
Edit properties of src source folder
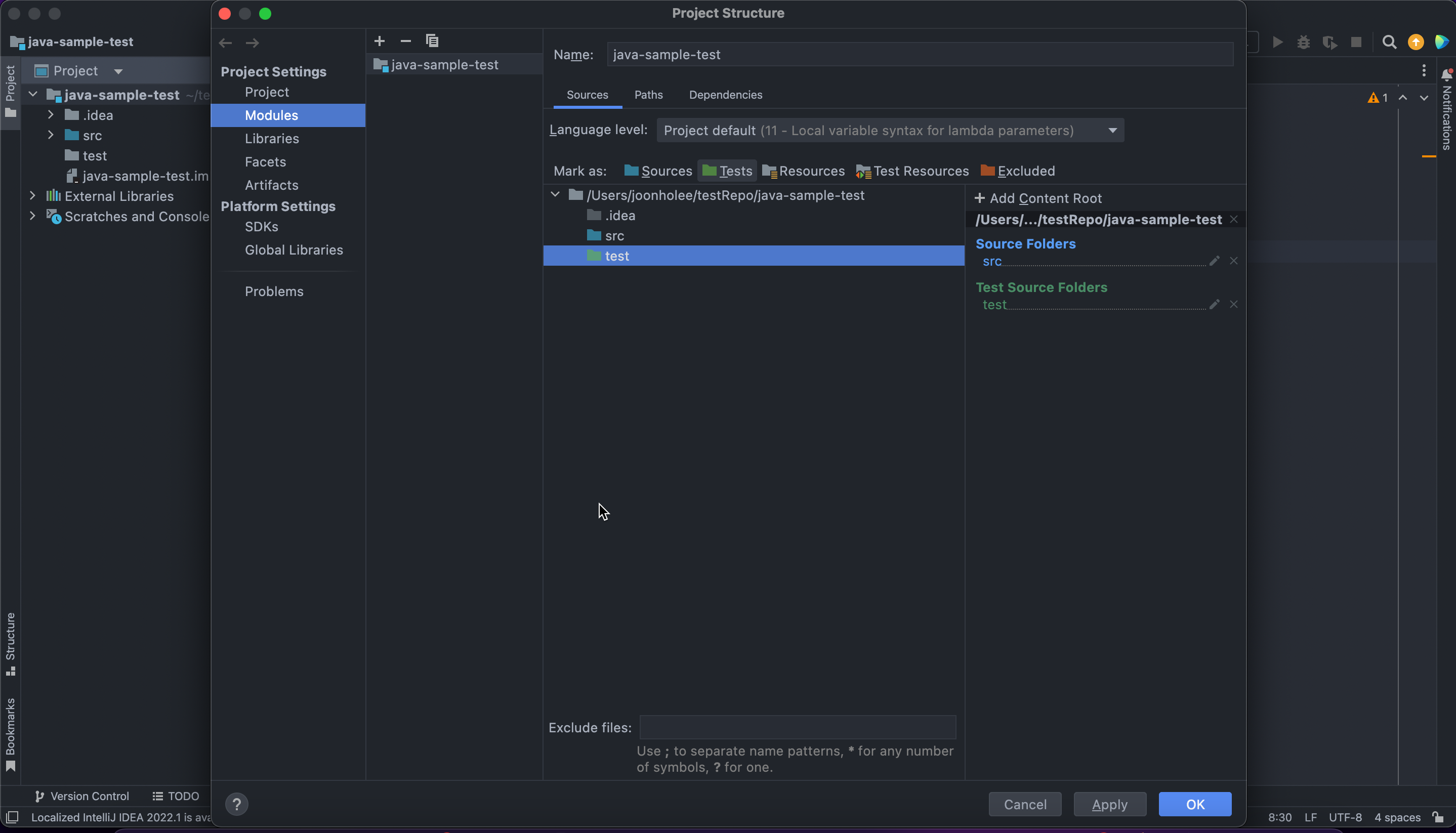(1214, 261)
